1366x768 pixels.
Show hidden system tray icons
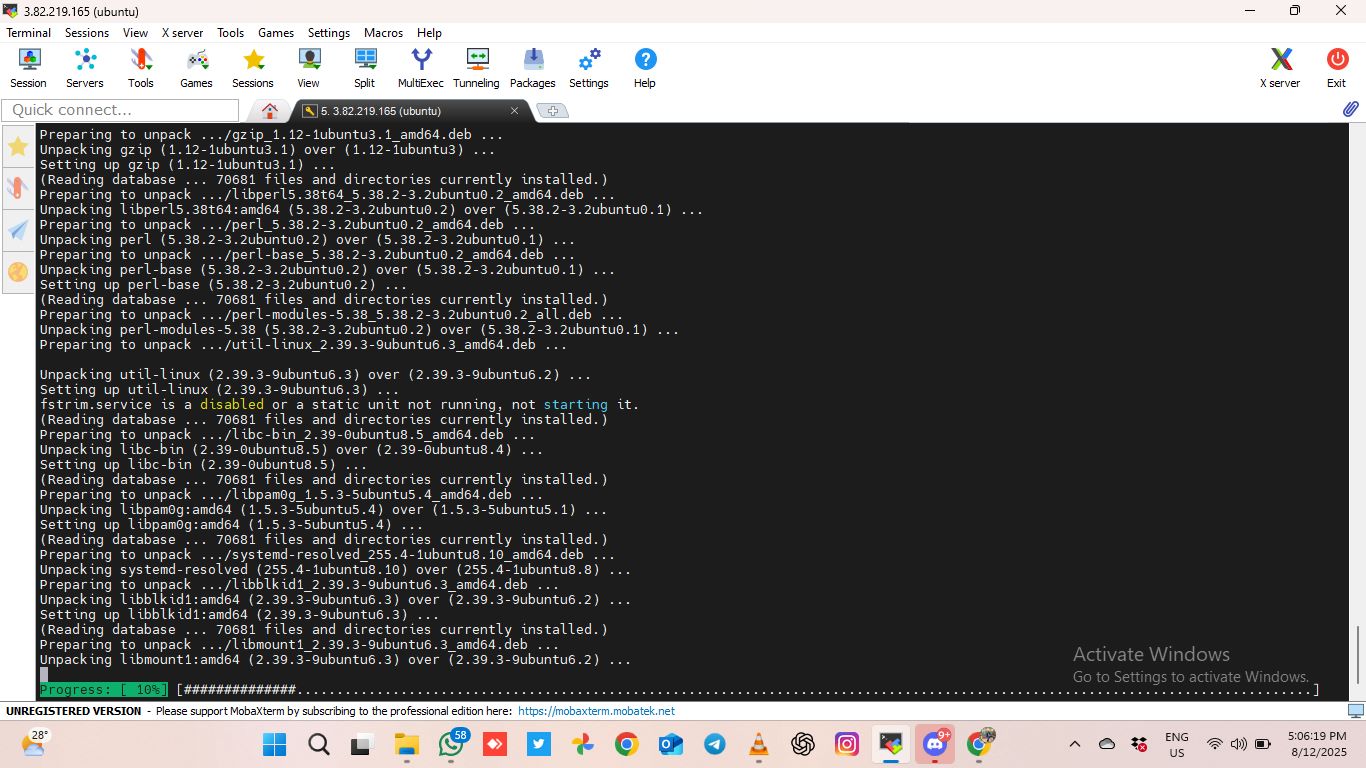click(1075, 744)
